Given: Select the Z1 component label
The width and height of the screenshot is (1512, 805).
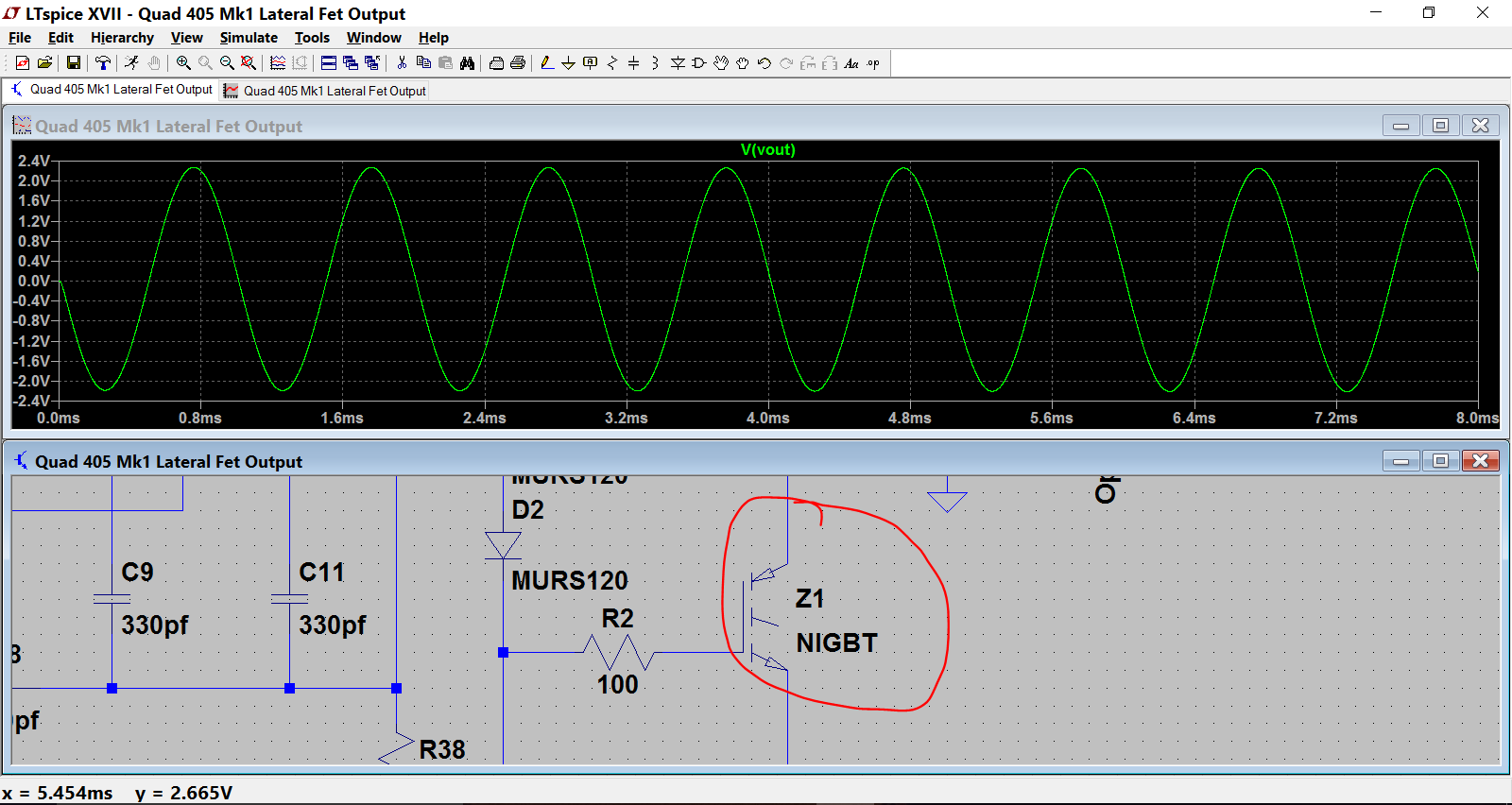Looking at the screenshot, I should (810, 598).
